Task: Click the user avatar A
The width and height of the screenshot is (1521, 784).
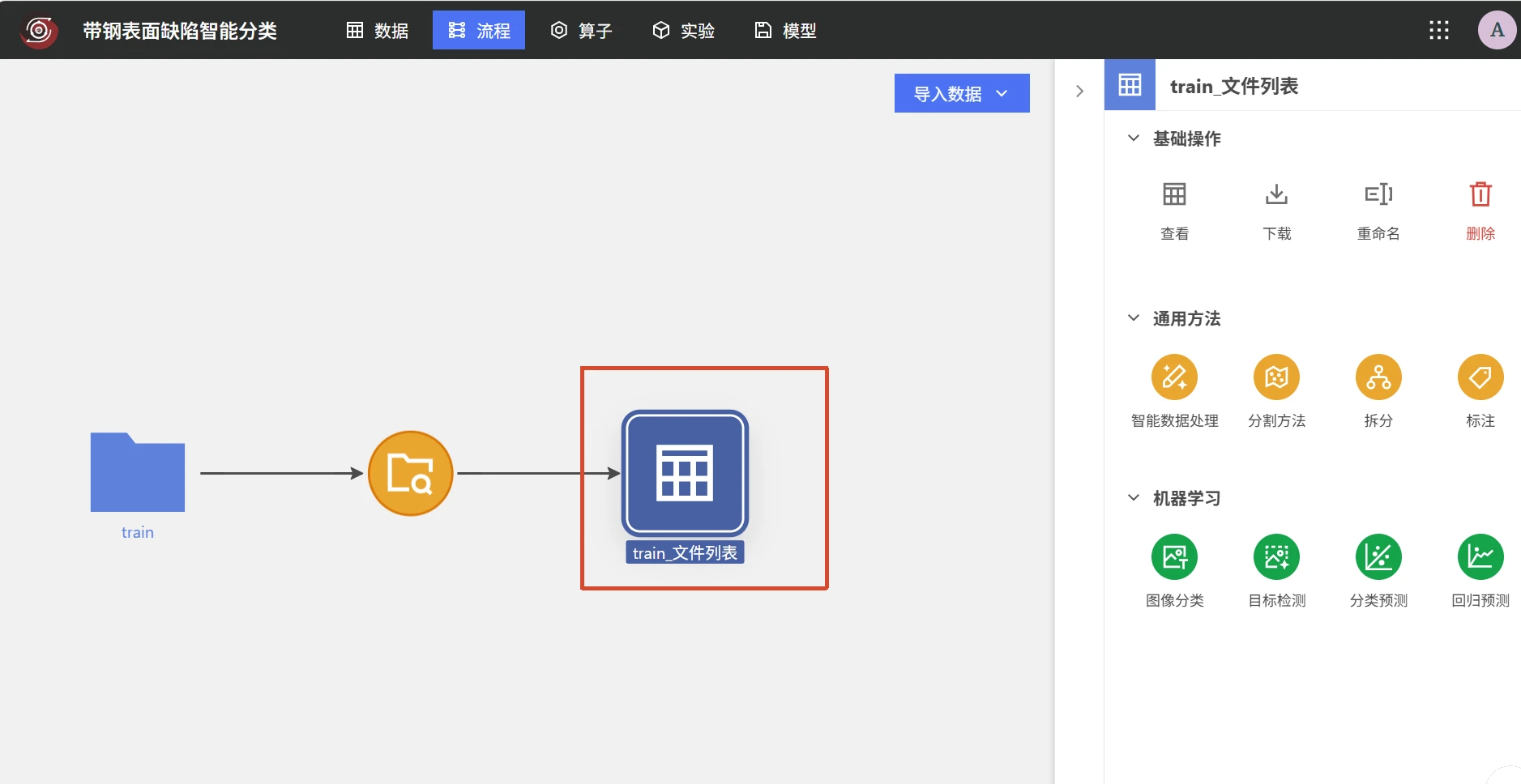Action: pos(1497,30)
